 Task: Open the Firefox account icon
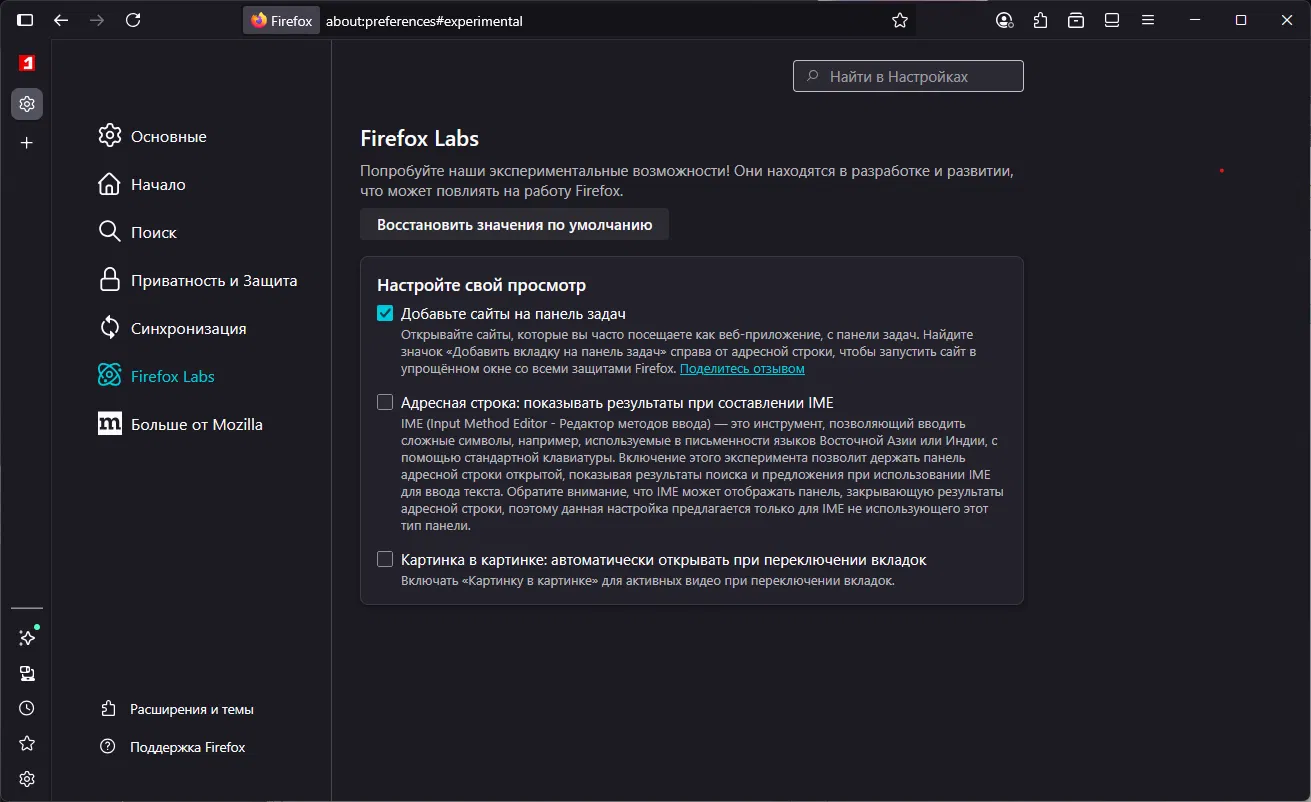[x=1005, y=20]
